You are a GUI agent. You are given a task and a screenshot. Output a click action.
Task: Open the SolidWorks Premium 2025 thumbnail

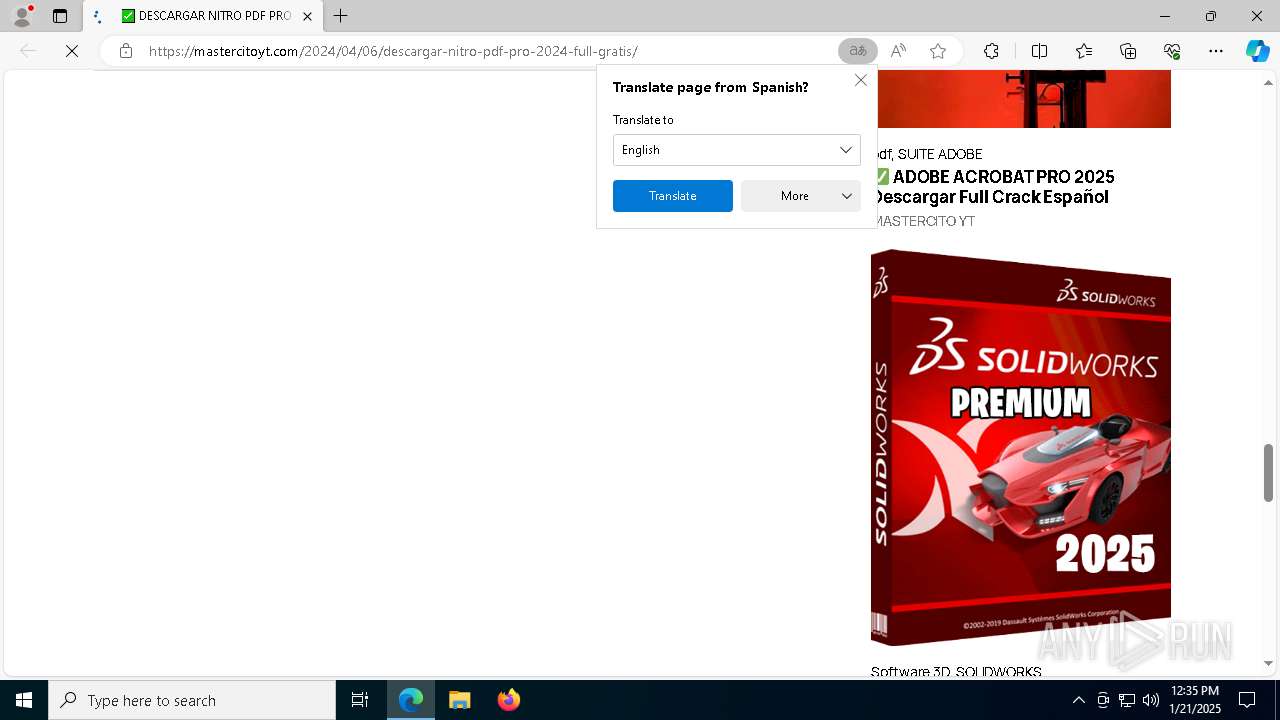[x=1021, y=447]
